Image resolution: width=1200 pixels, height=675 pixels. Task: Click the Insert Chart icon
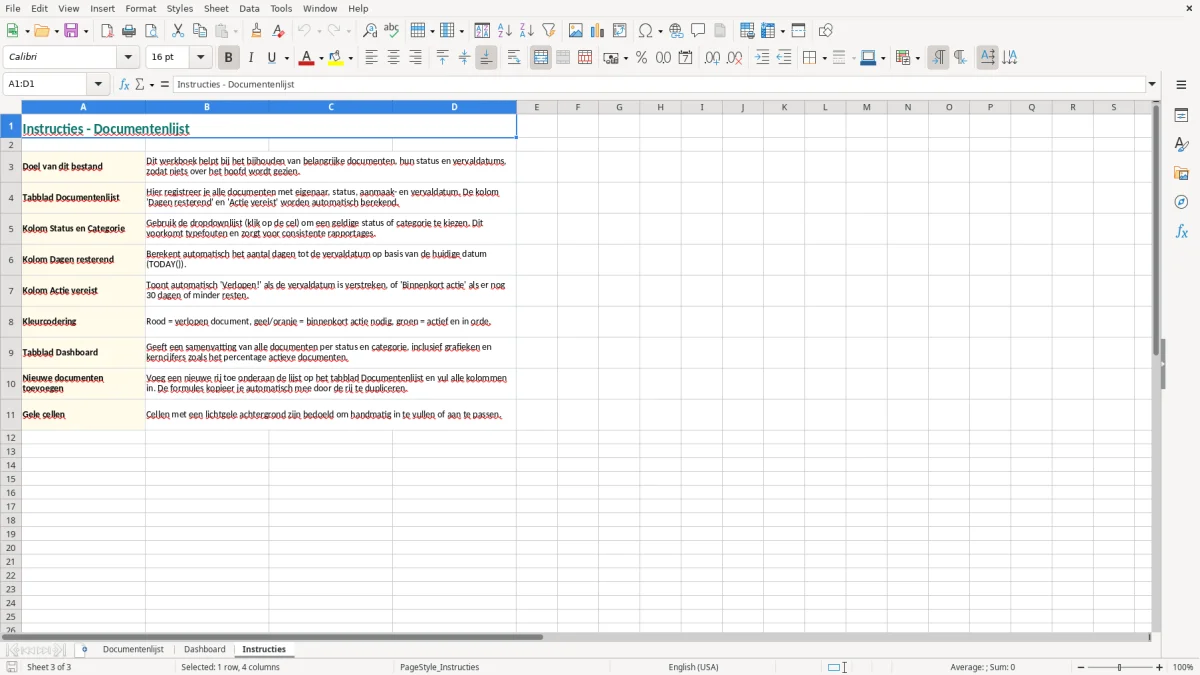(598, 31)
